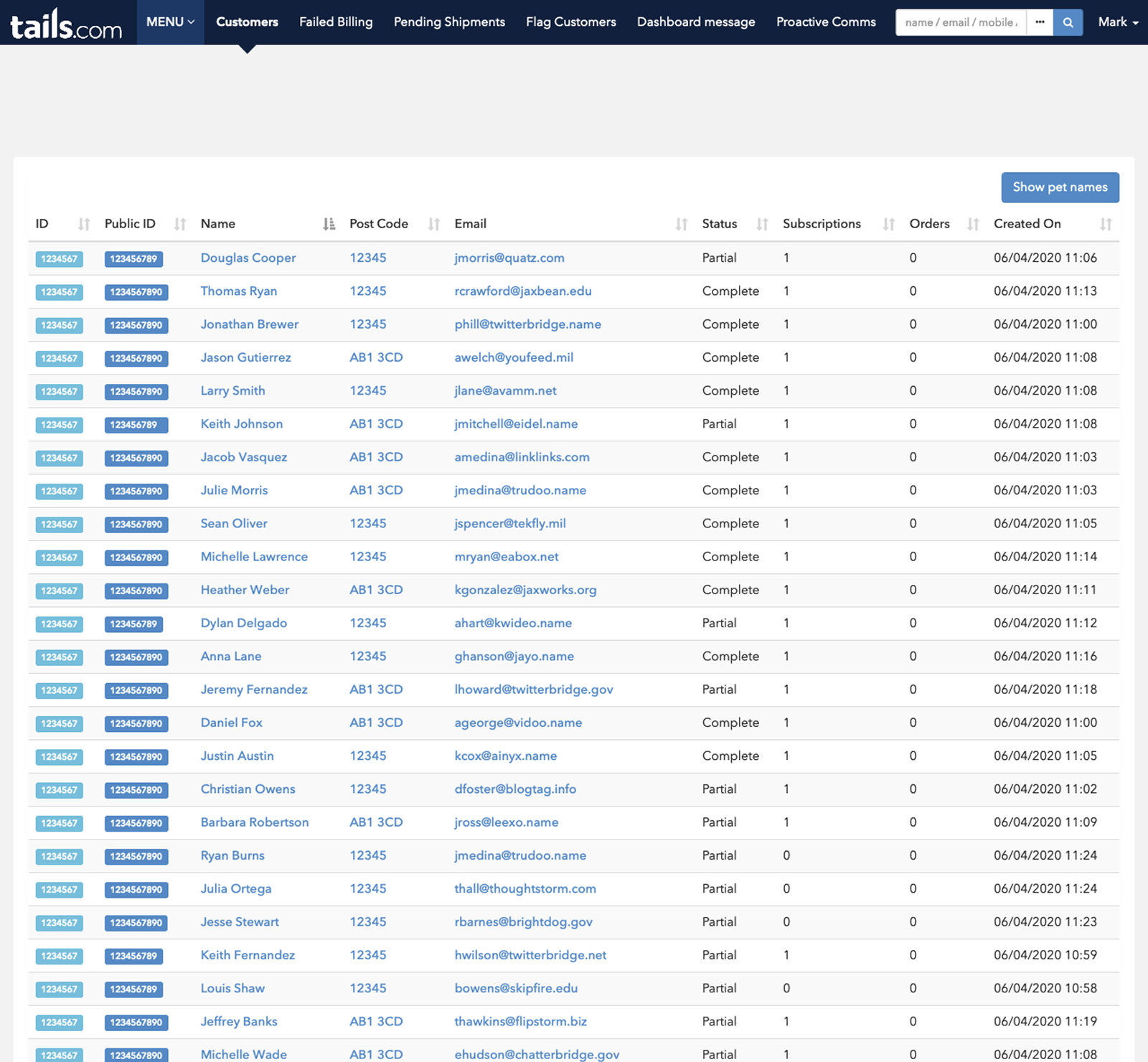Switch to Failed Billing tab
The height and width of the screenshot is (1062, 1148).
pyautogui.click(x=336, y=22)
